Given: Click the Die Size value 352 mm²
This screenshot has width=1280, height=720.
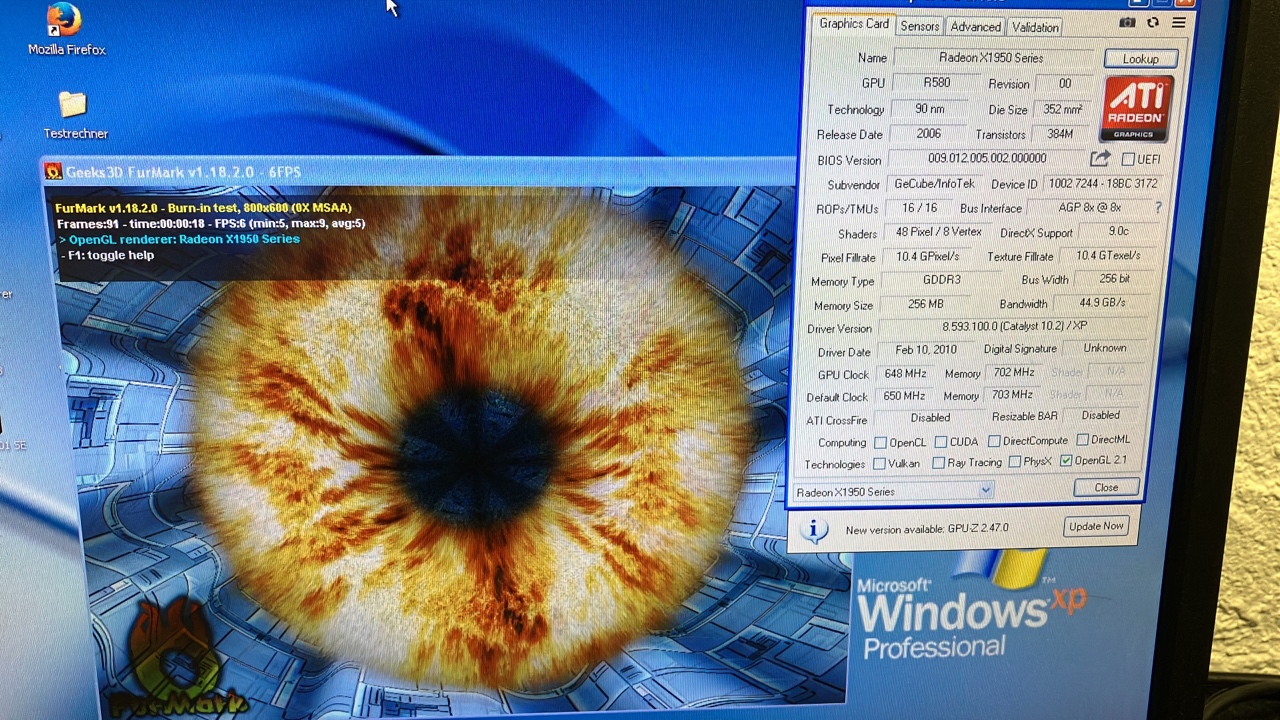Looking at the screenshot, I should 1061,109.
